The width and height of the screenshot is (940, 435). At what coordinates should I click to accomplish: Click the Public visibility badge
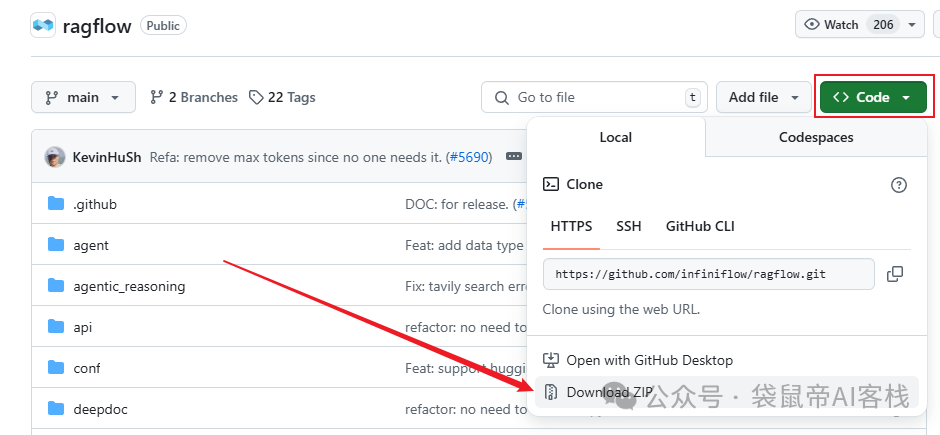pos(163,26)
